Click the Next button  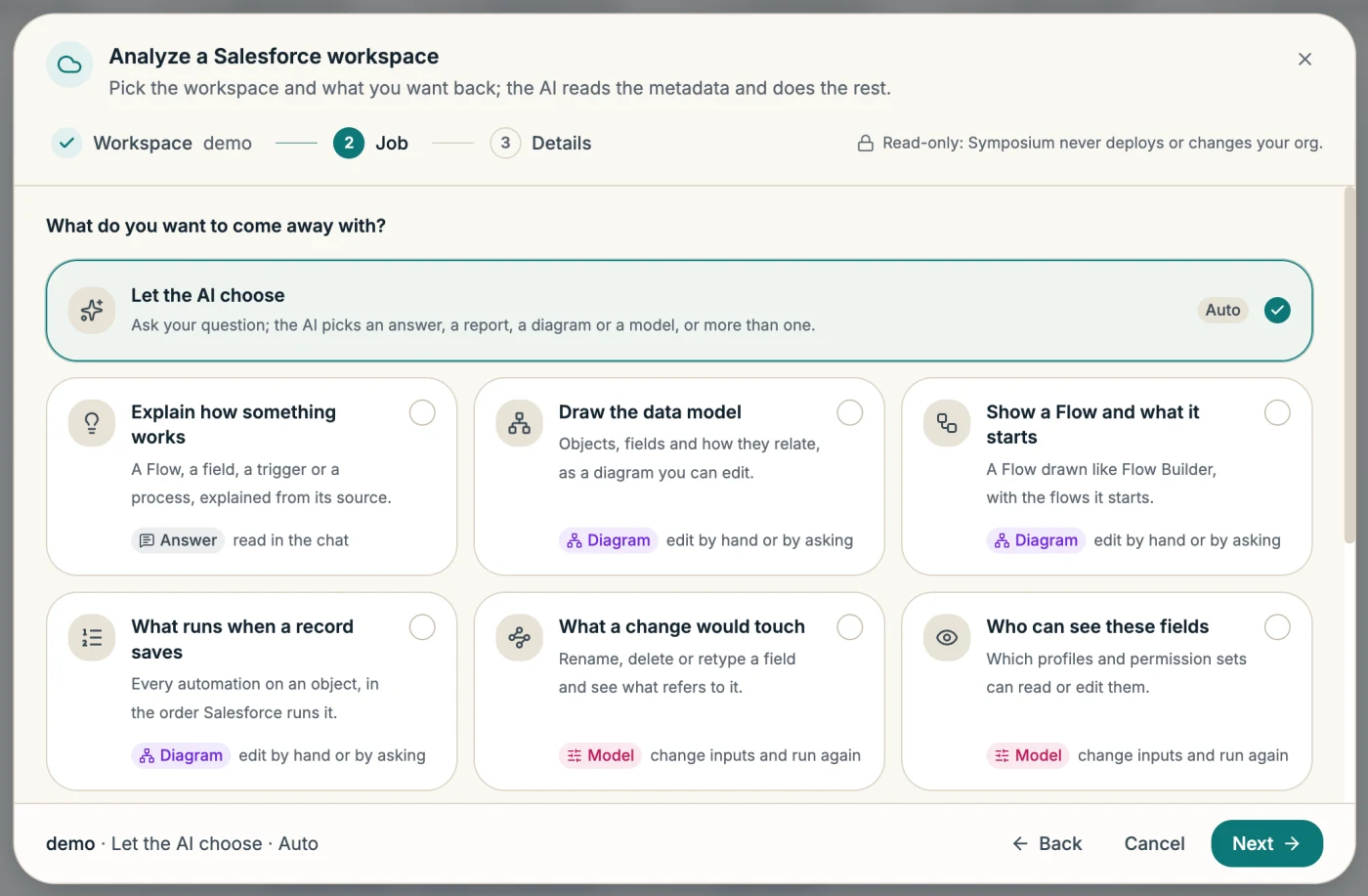coord(1266,843)
